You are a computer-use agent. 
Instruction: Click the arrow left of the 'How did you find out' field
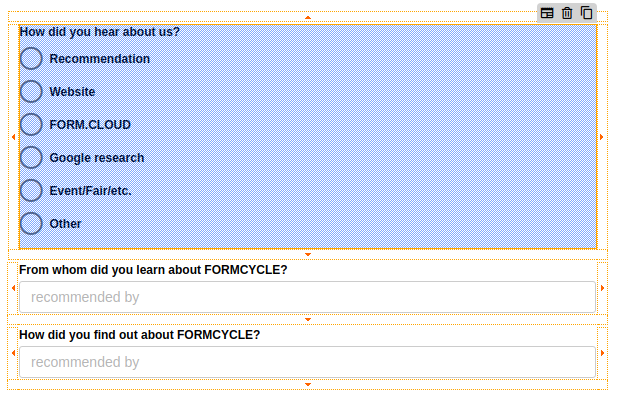13,353
